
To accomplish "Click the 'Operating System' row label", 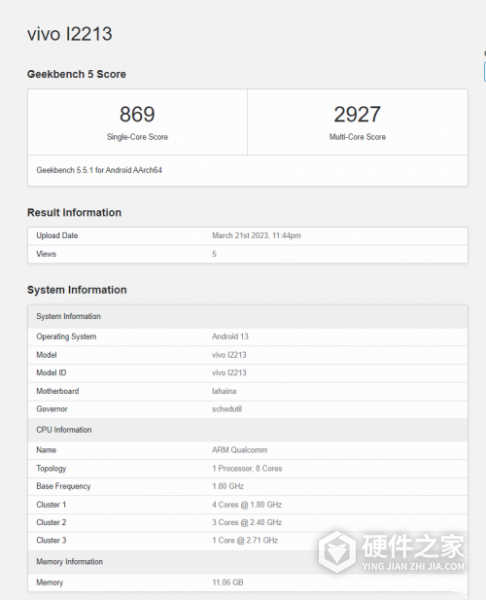I will pyautogui.click(x=66, y=337).
